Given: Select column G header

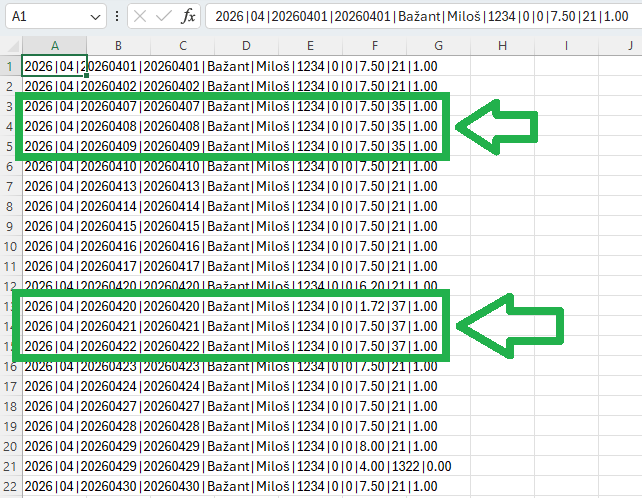Looking at the screenshot, I should coord(439,45).
